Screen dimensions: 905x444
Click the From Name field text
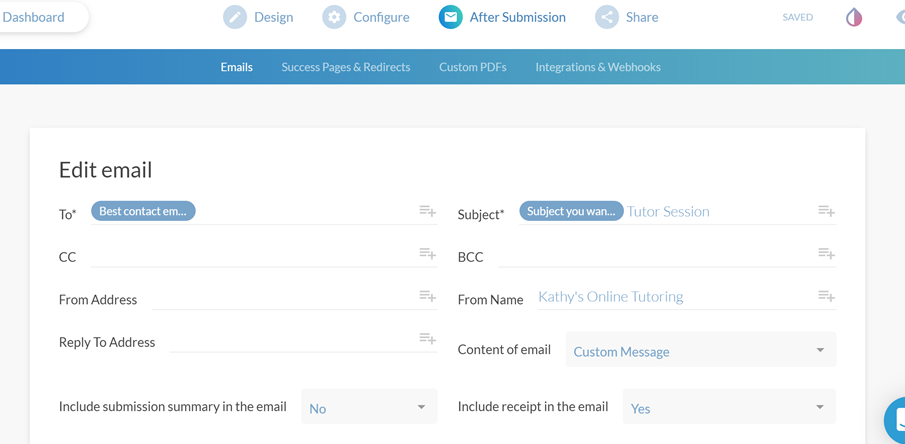(x=611, y=297)
